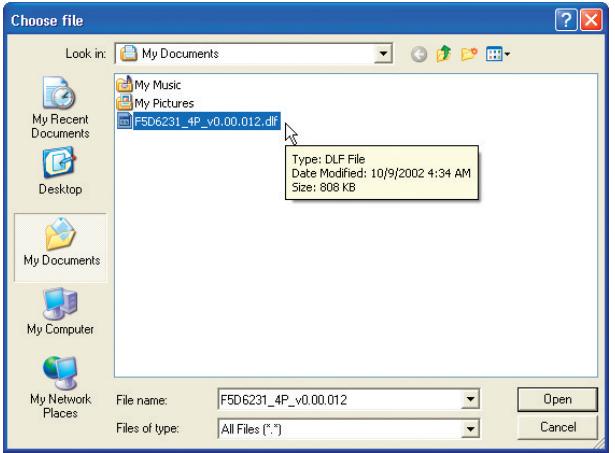Image resolution: width=615 pixels, height=453 pixels.
Task: Expand the File name dropdown arrow
Action: point(470,400)
